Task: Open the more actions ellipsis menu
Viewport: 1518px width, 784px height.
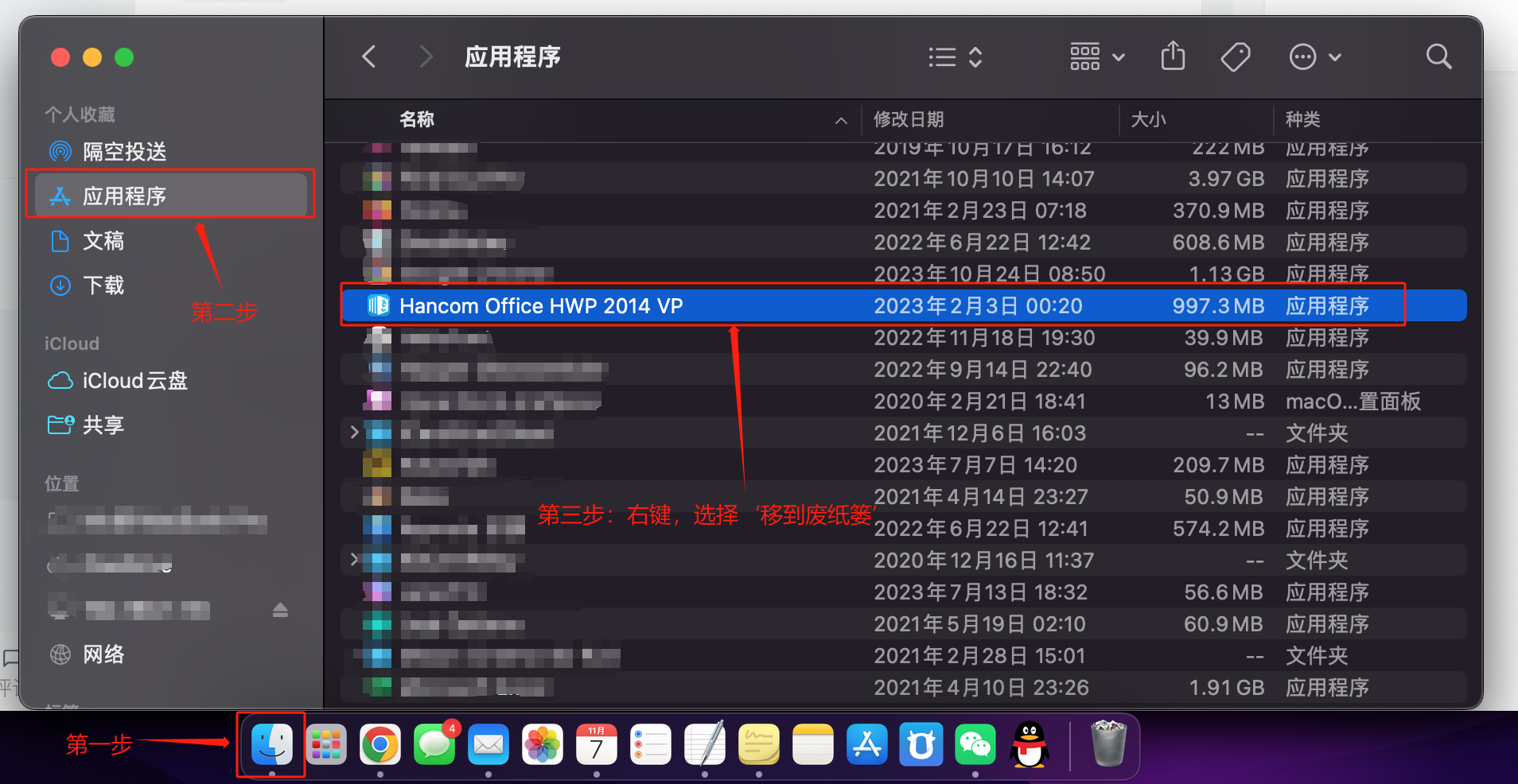Action: [1314, 57]
